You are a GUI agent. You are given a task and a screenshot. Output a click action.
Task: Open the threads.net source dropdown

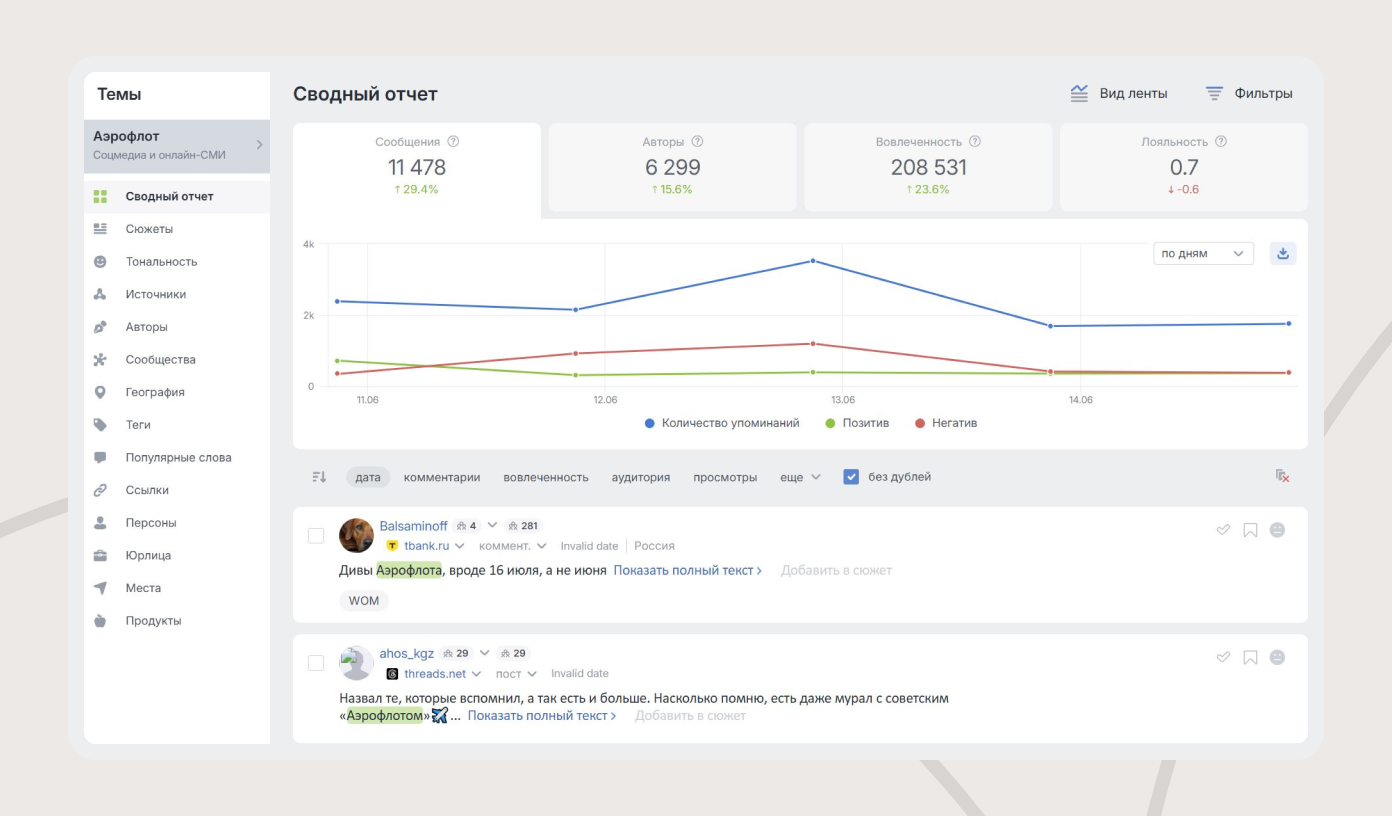click(x=443, y=674)
